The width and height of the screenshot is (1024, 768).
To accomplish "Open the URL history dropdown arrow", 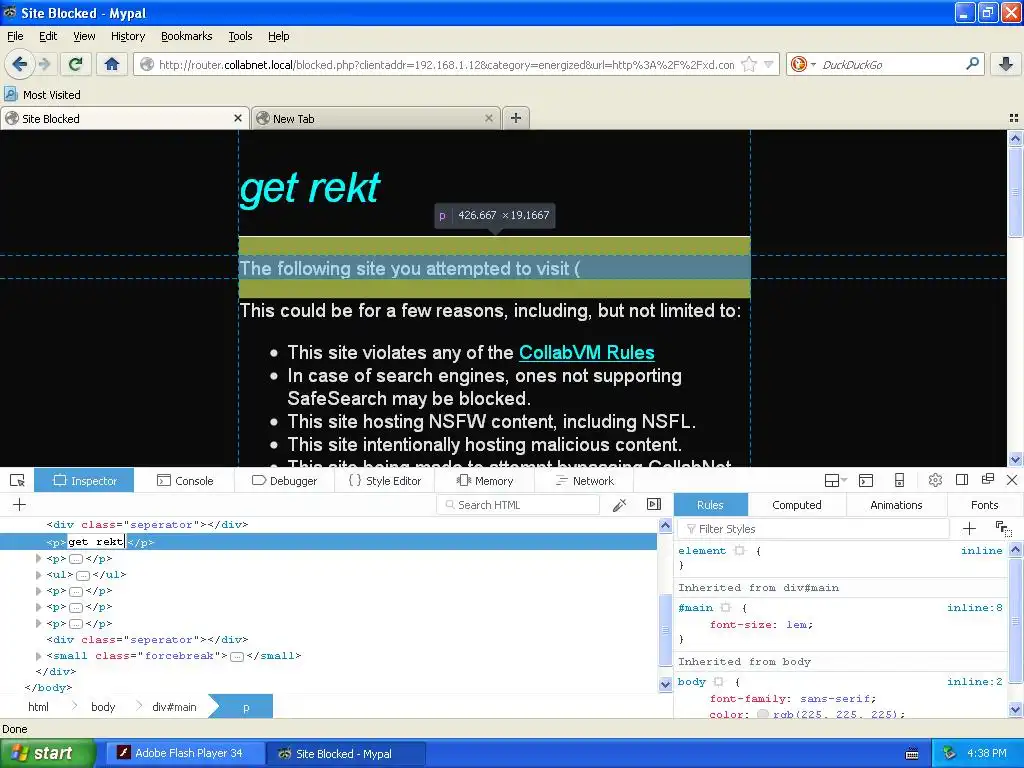I will coord(769,64).
